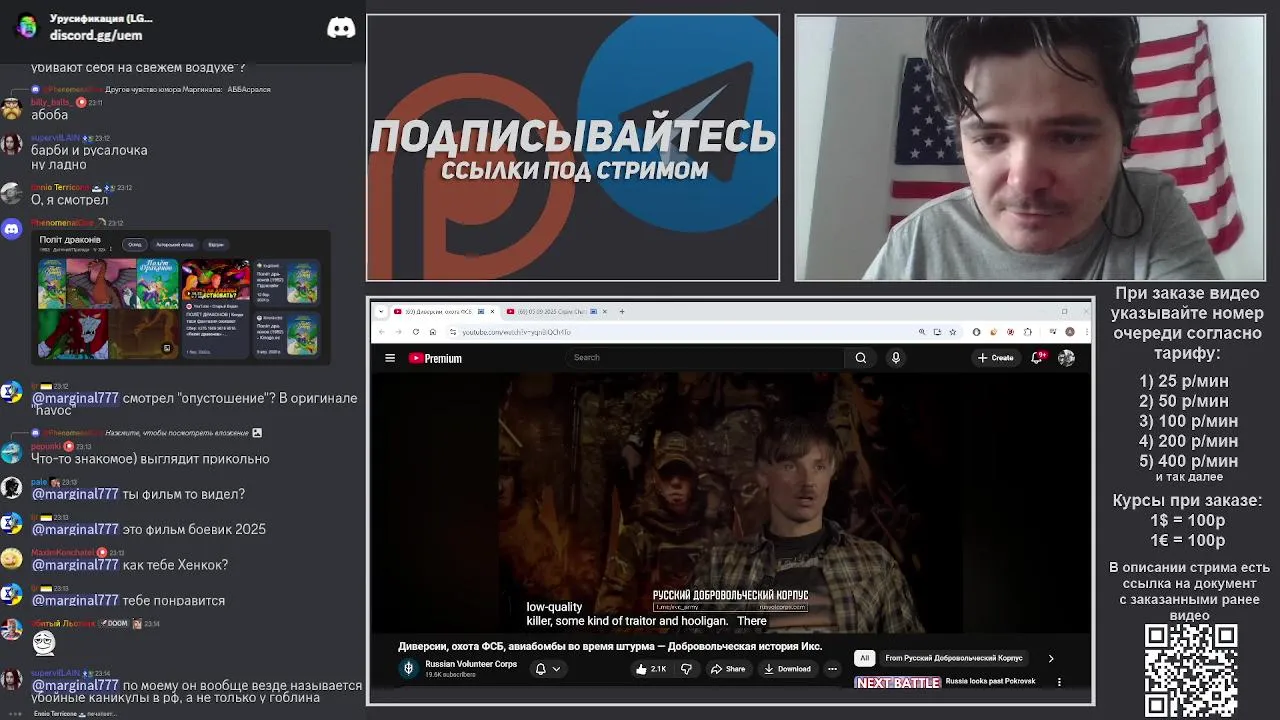1280x720 pixels.
Task: Show next filter chips with arrow
Action: 1051,658
